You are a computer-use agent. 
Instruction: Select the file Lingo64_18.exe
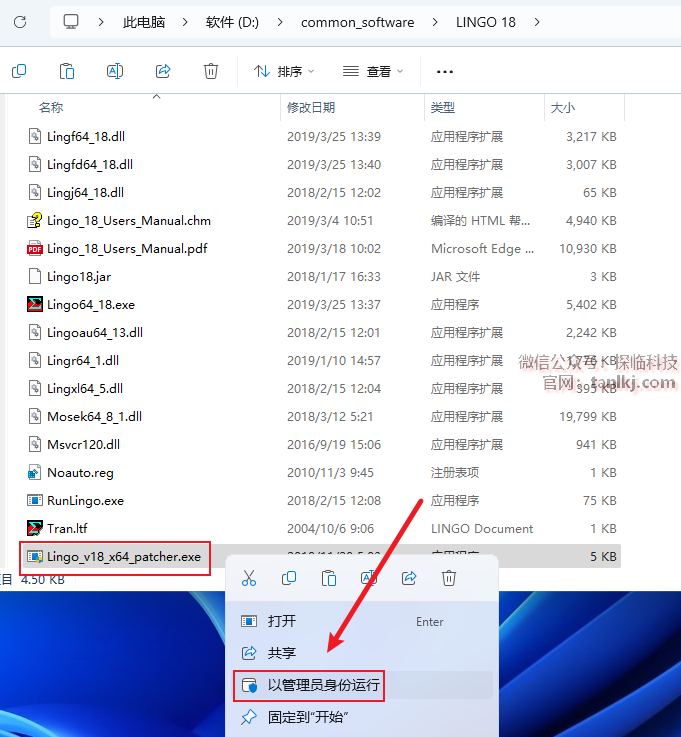point(91,305)
